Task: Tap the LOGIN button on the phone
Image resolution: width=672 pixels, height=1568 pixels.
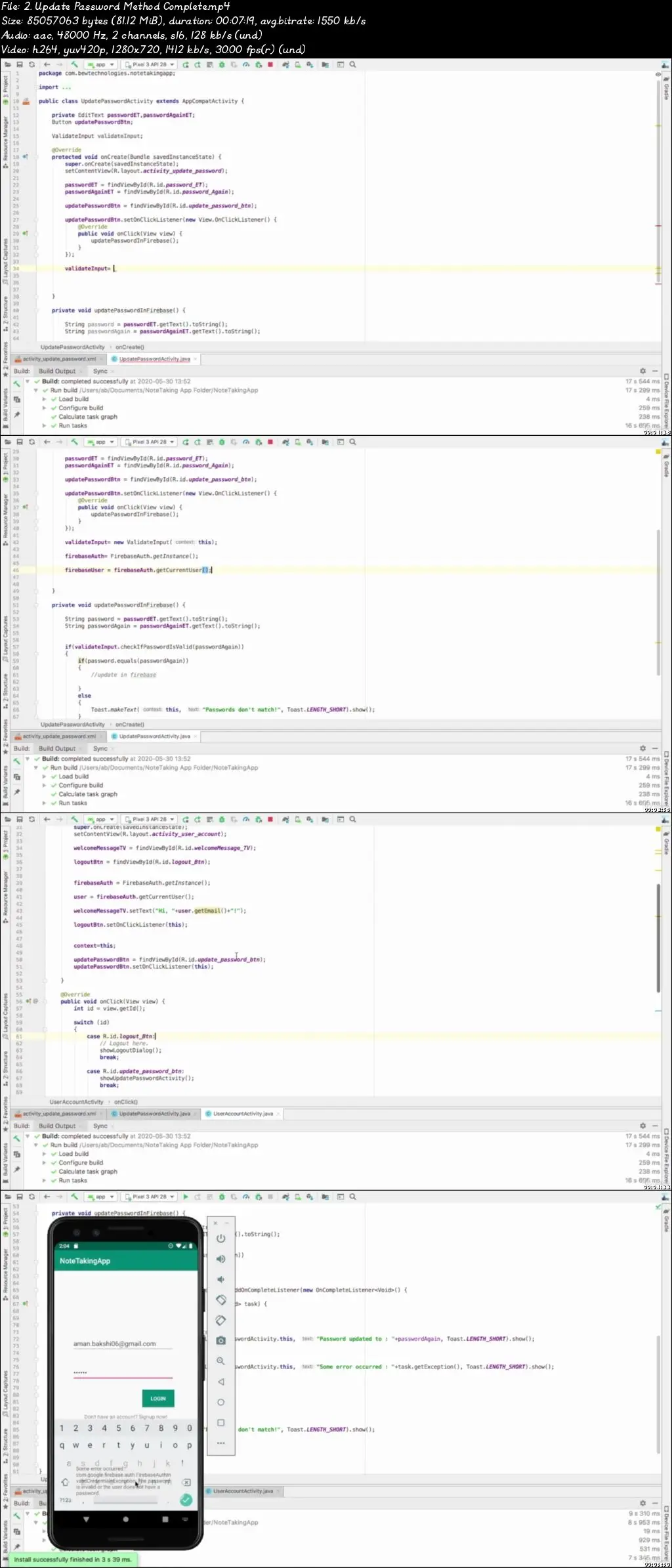Action: (158, 1398)
